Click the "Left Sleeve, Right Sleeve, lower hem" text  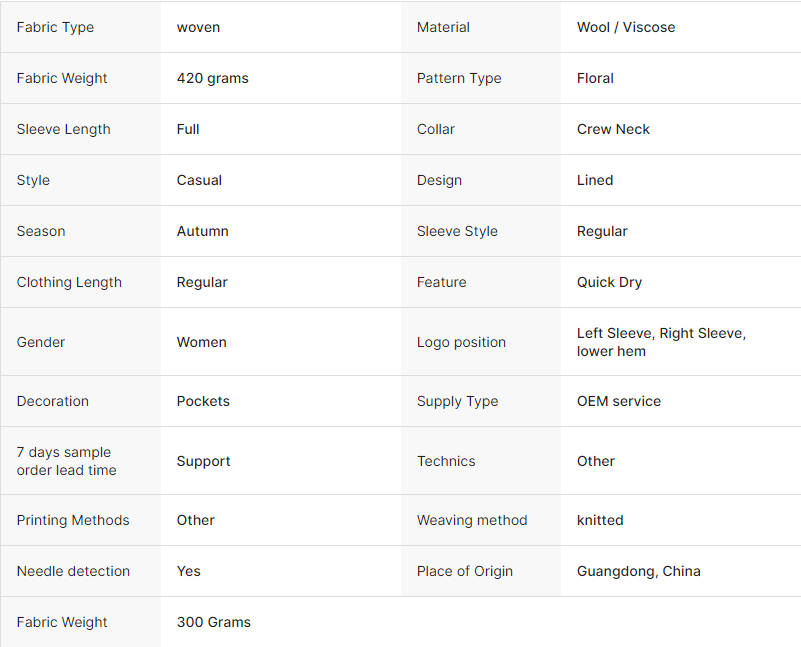click(x=661, y=342)
